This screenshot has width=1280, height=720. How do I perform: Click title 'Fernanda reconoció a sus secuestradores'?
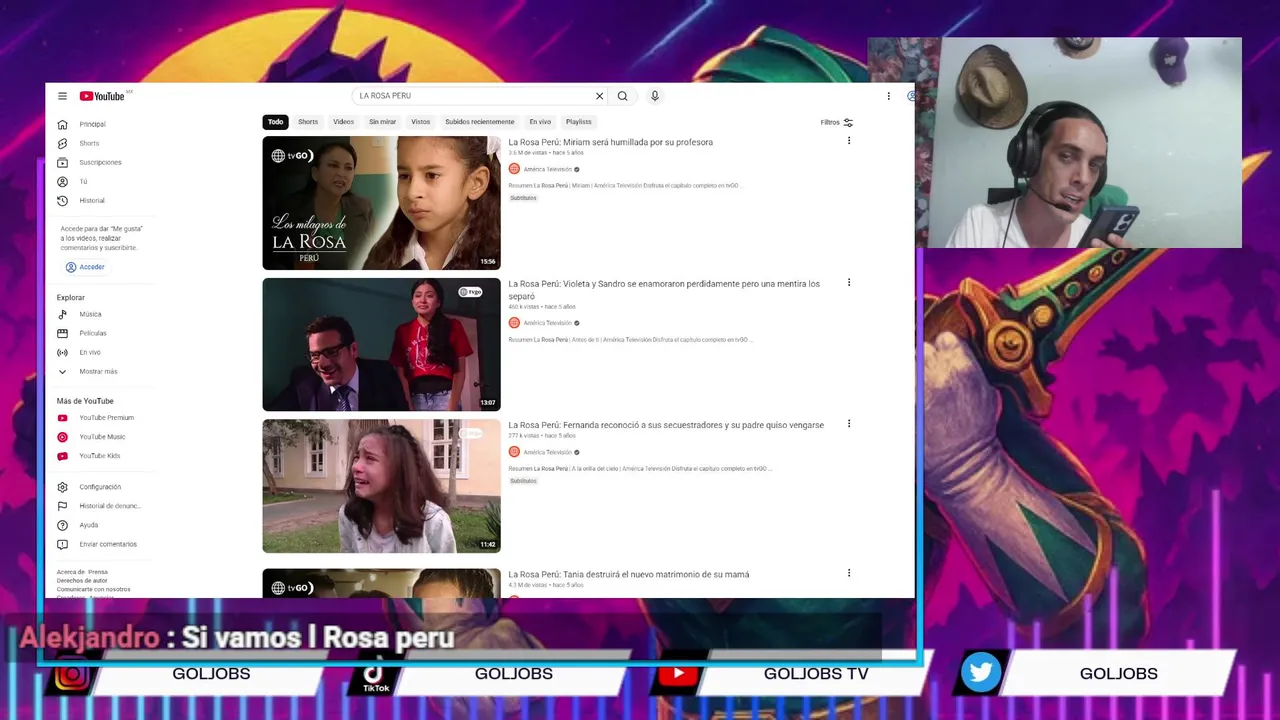tap(666, 425)
